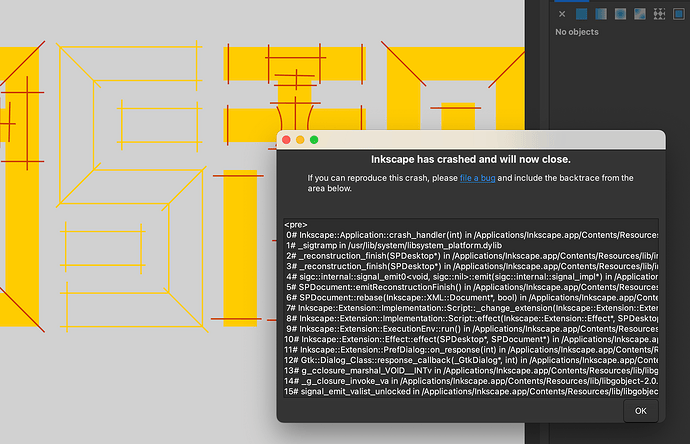The image size is (690, 444).
Task: Click the 'No objects' label in side panel
Action: [576, 32]
